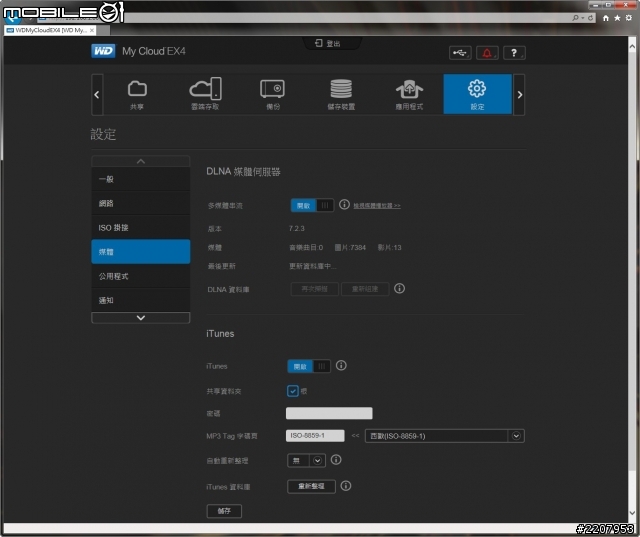Click the browser refresh icon
This screenshot has height=537, width=640.
coord(590,18)
